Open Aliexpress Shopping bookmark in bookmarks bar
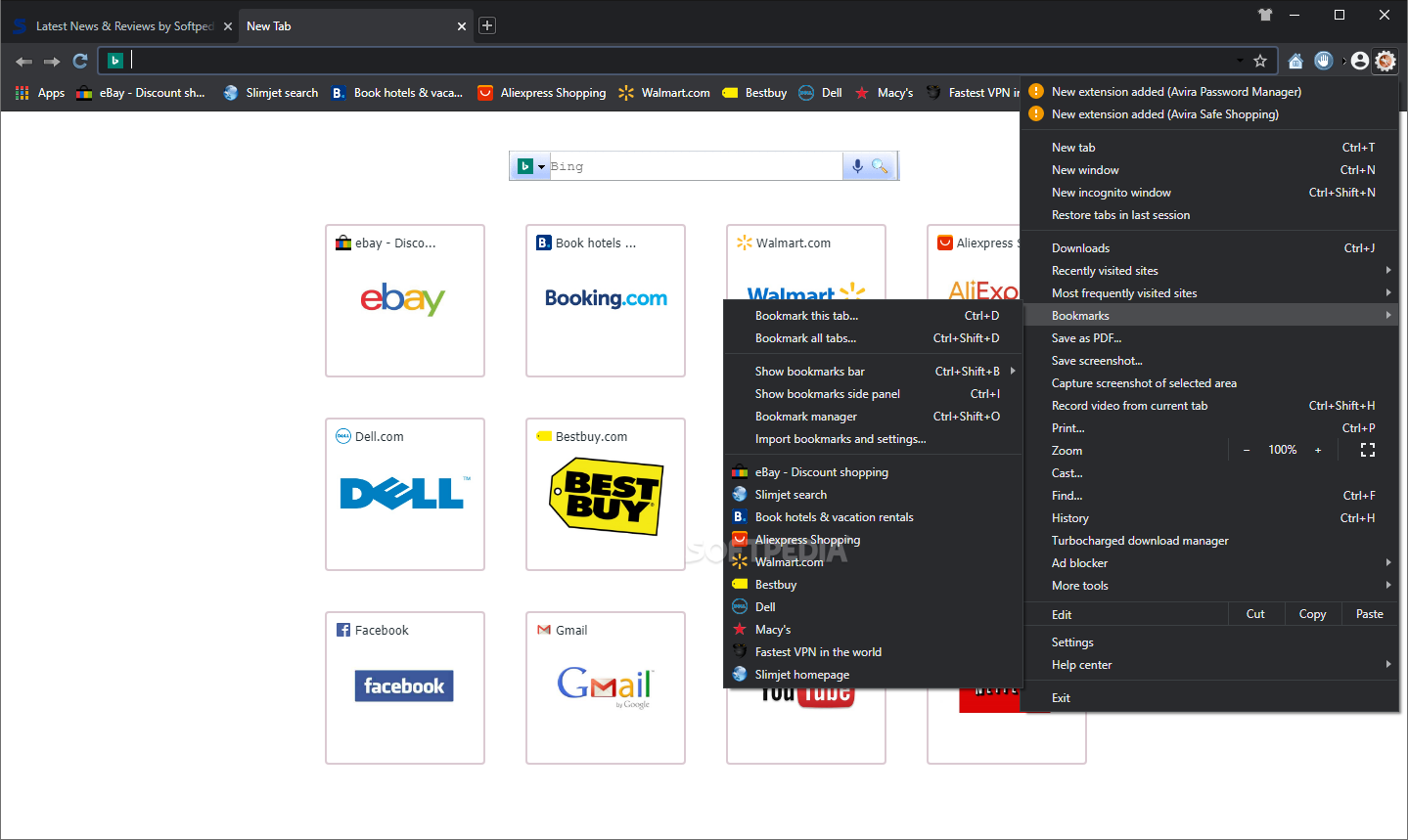 coord(542,93)
